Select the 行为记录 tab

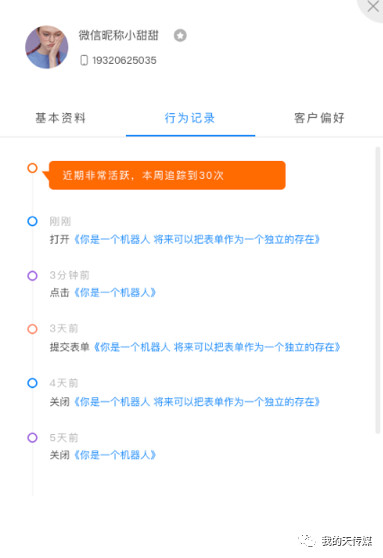(190, 118)
